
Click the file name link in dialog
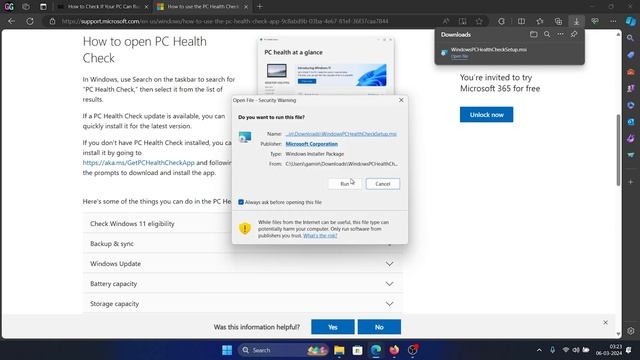(341, 134)
